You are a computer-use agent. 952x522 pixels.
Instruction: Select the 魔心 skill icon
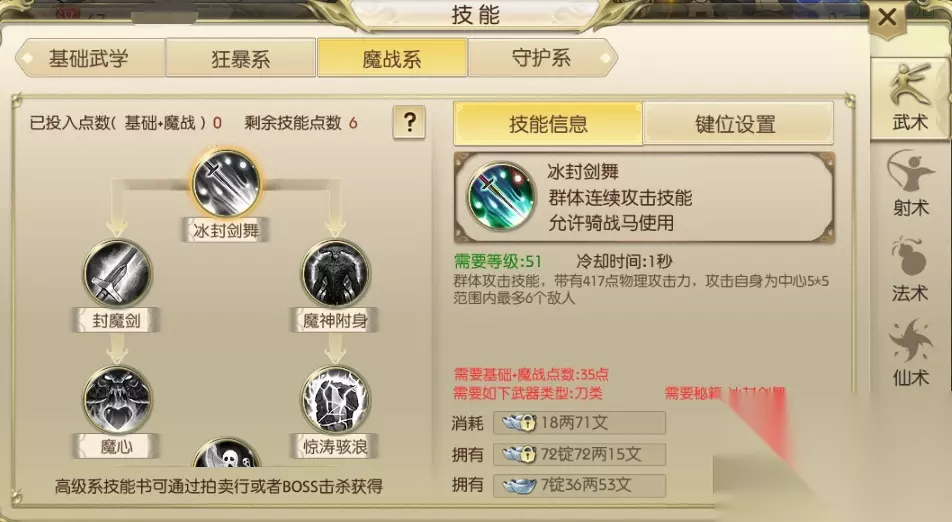(x=117, y=399)
